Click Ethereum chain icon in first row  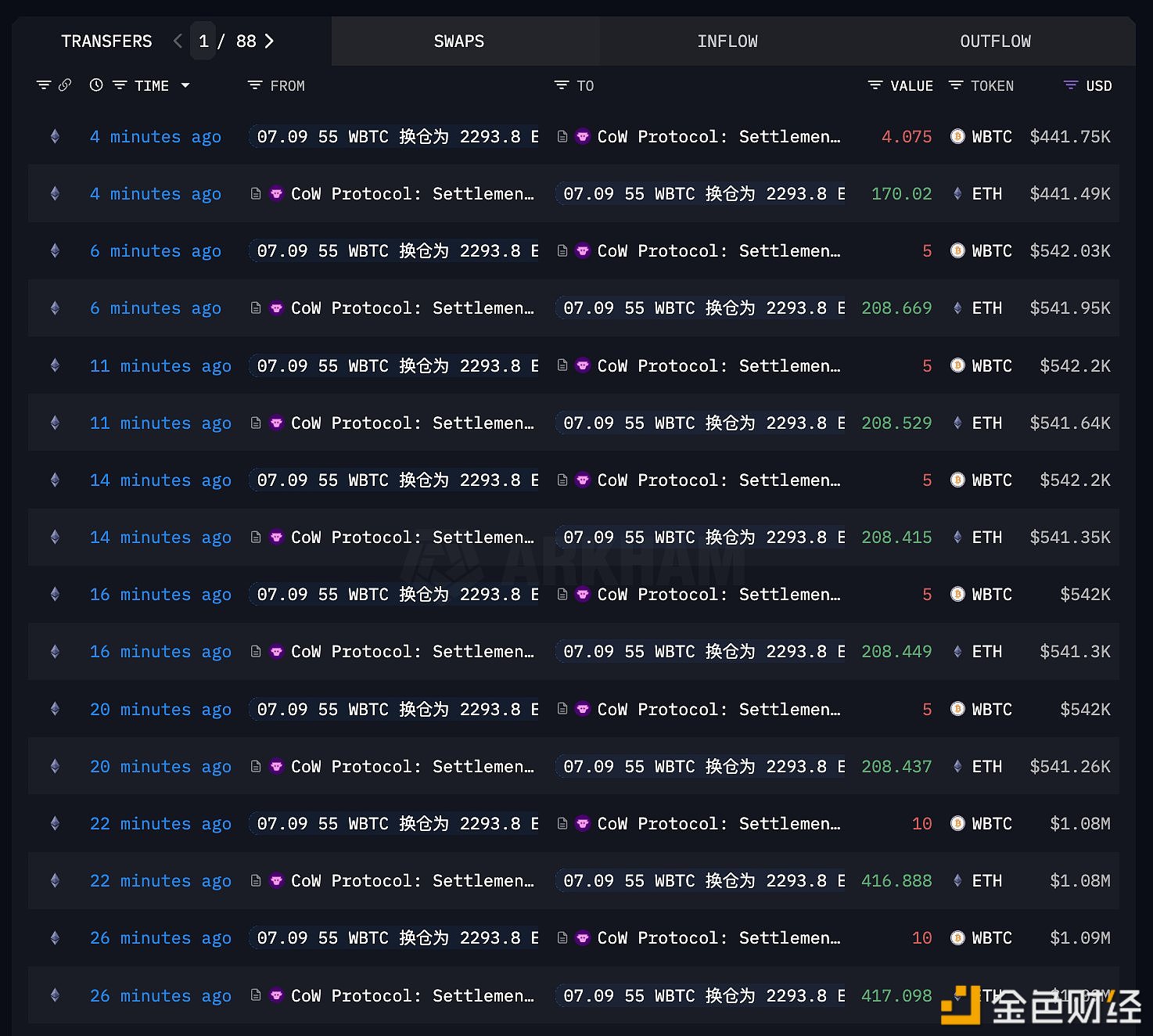(x=55, y=137)
